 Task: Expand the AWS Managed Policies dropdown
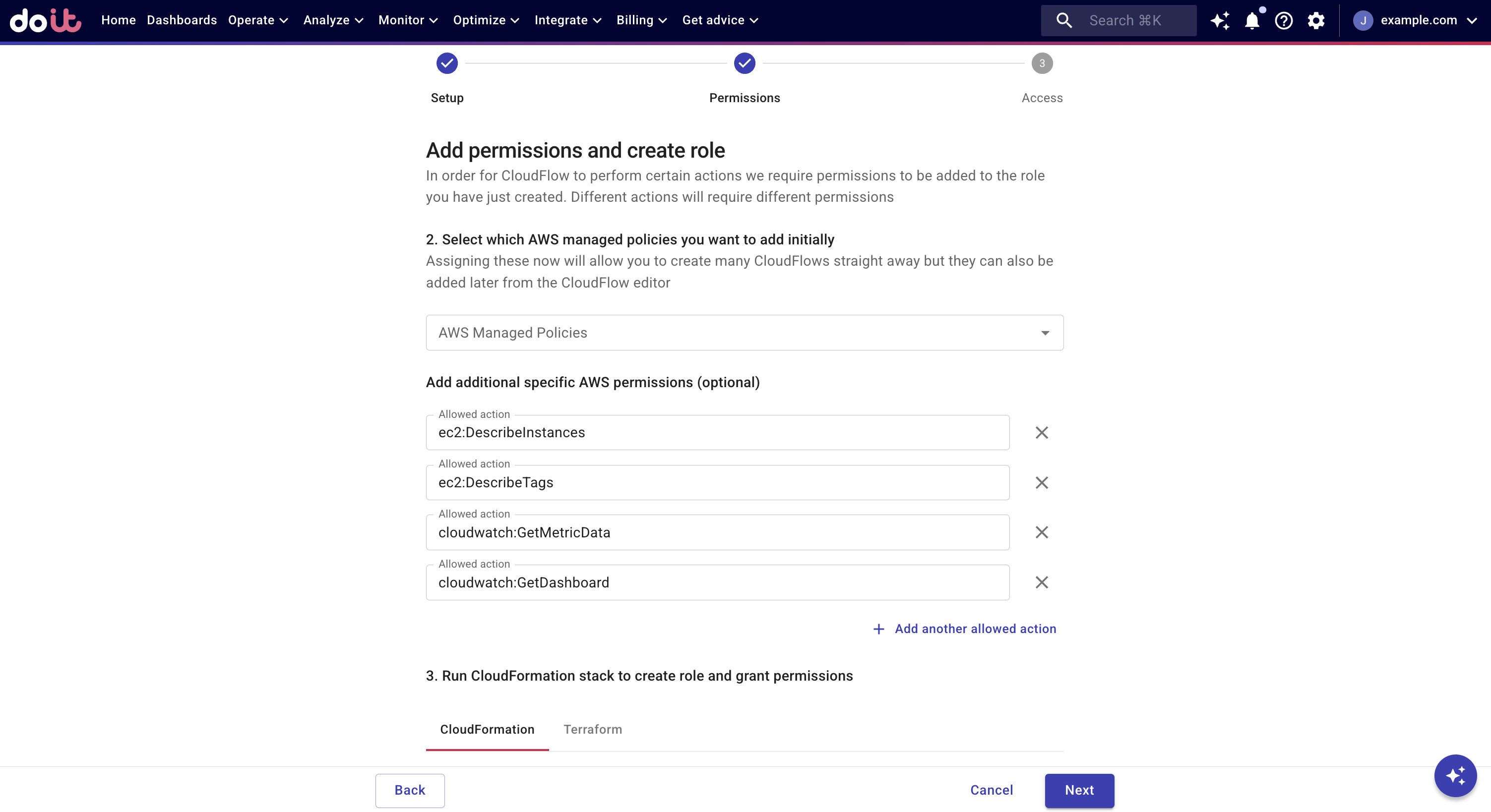click(745, 333)
